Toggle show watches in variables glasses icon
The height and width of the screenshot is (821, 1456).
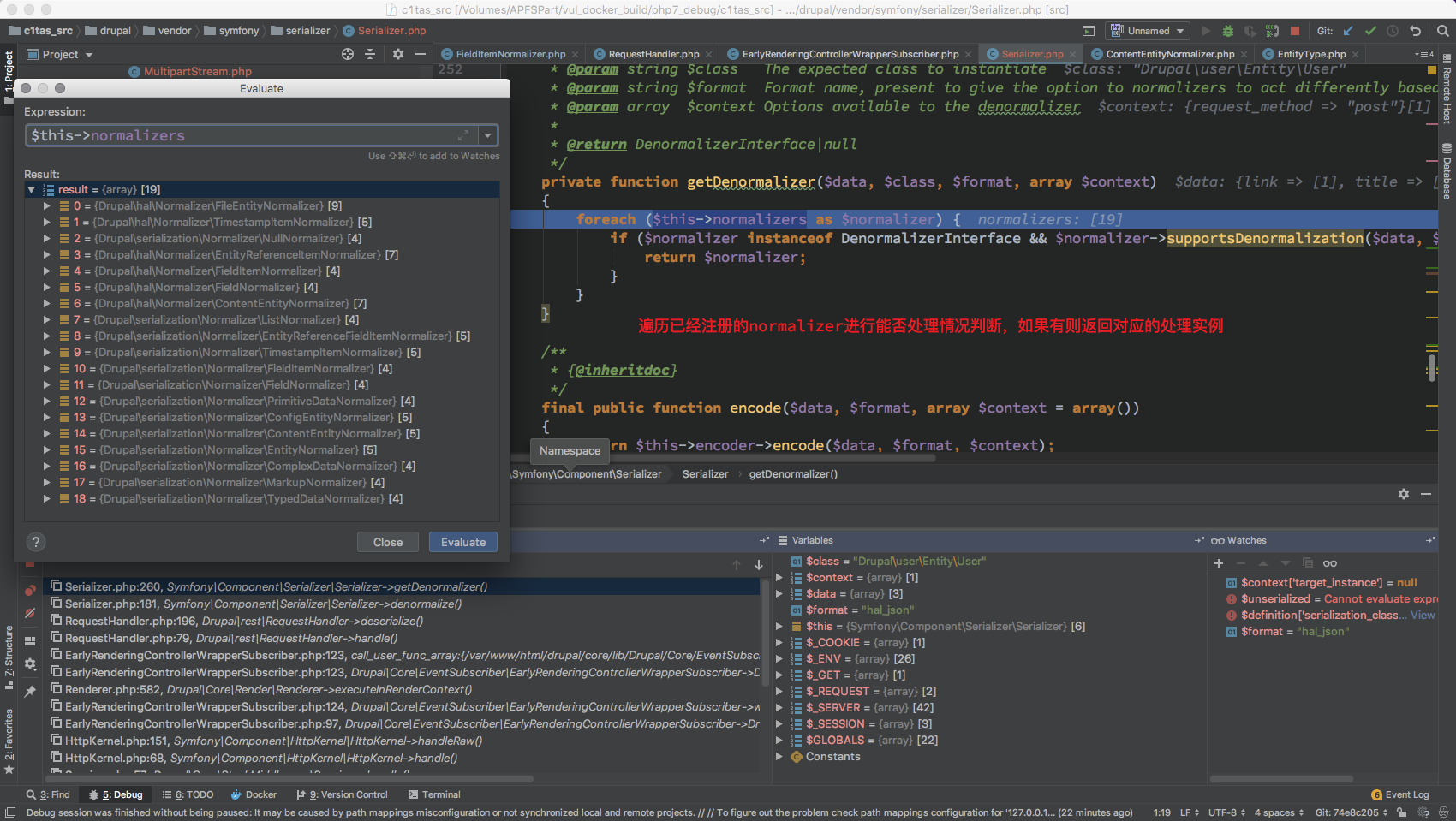1329,563
